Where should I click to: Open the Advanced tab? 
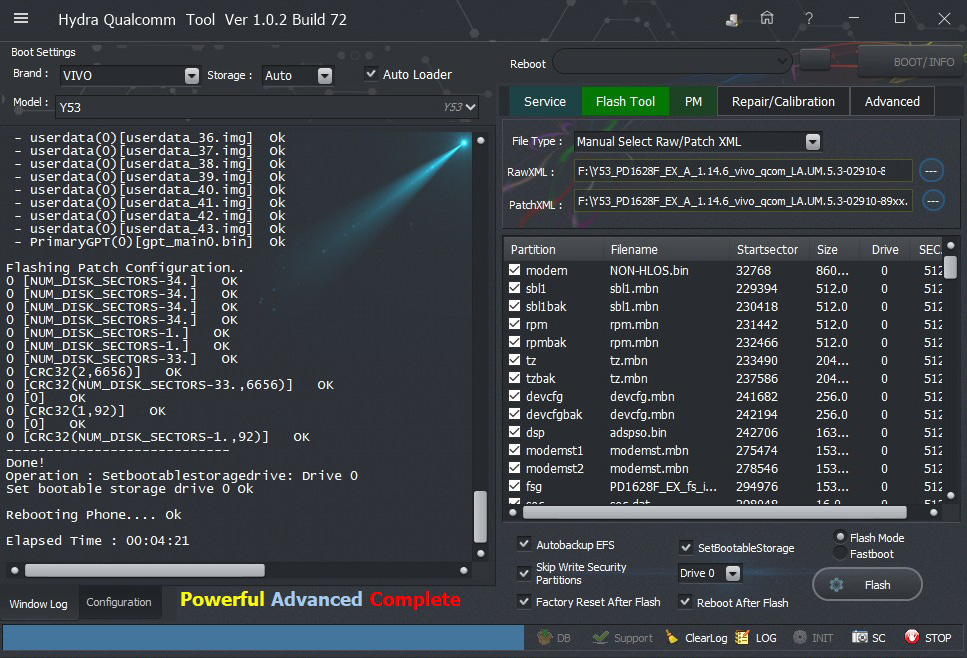tap(892, 101)
